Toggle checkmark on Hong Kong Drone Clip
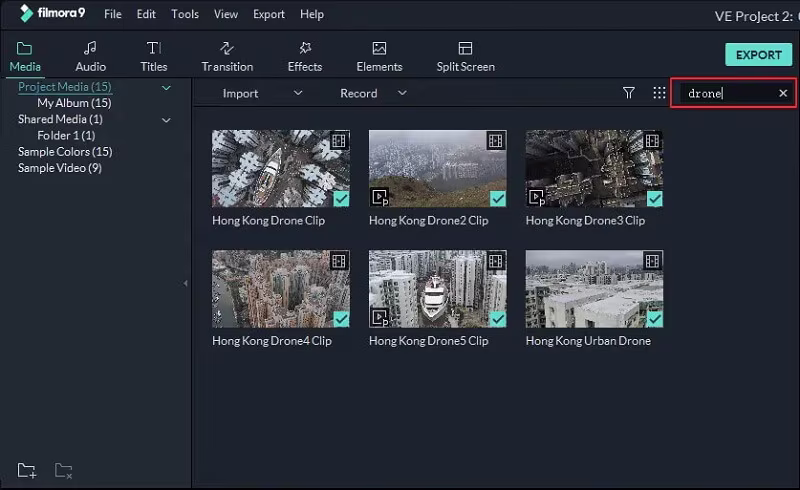This screenshot has width=800, height=490. click(341, 198)
